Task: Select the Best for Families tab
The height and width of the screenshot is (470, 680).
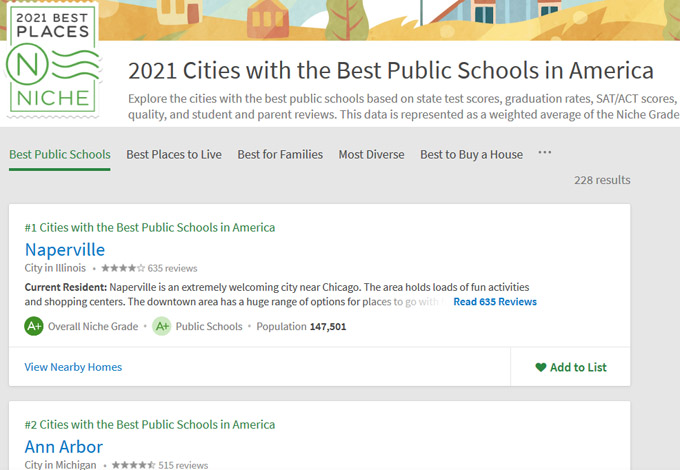Action: [280, 155]
